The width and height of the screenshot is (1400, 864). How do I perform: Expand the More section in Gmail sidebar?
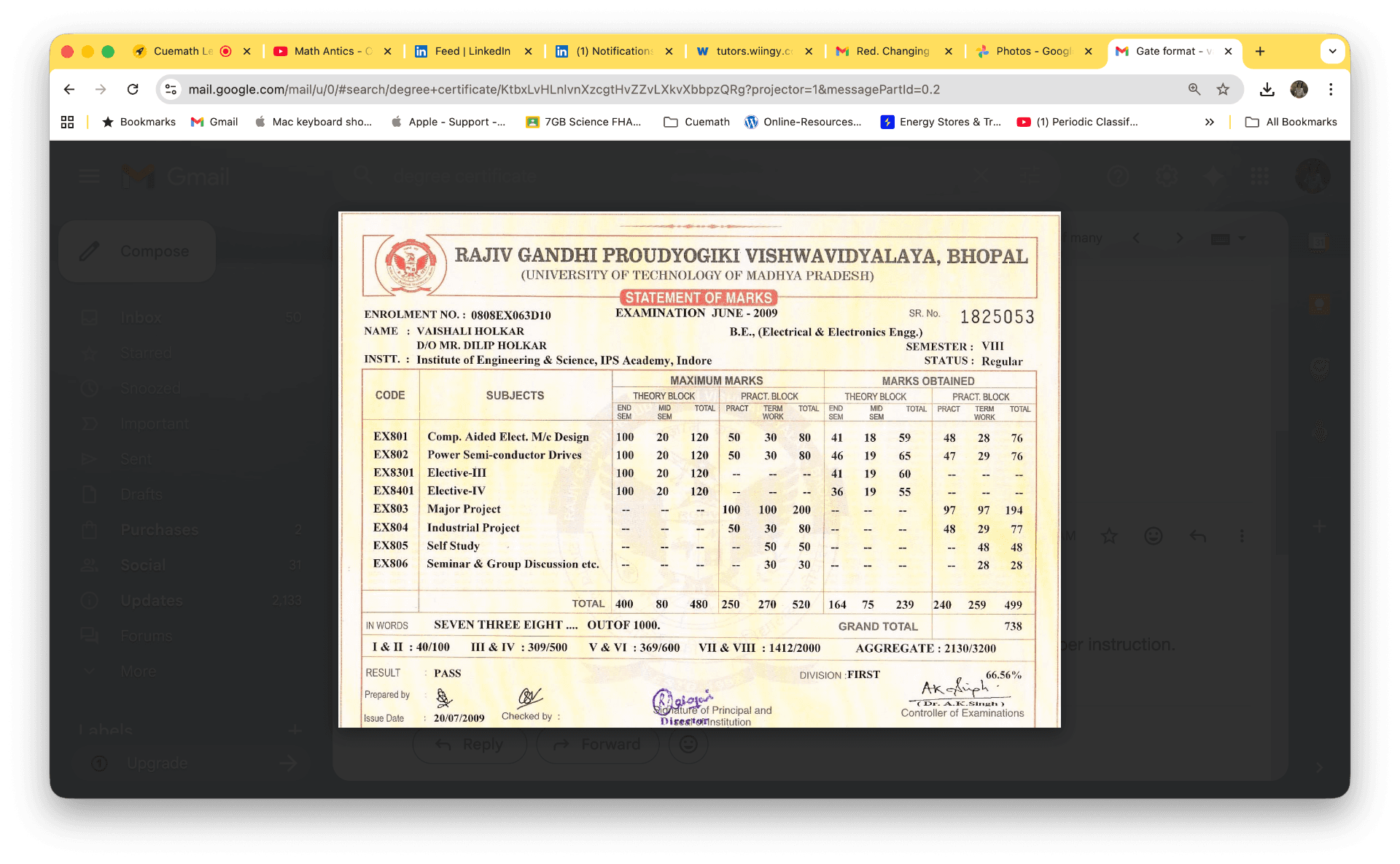[137, 671]
